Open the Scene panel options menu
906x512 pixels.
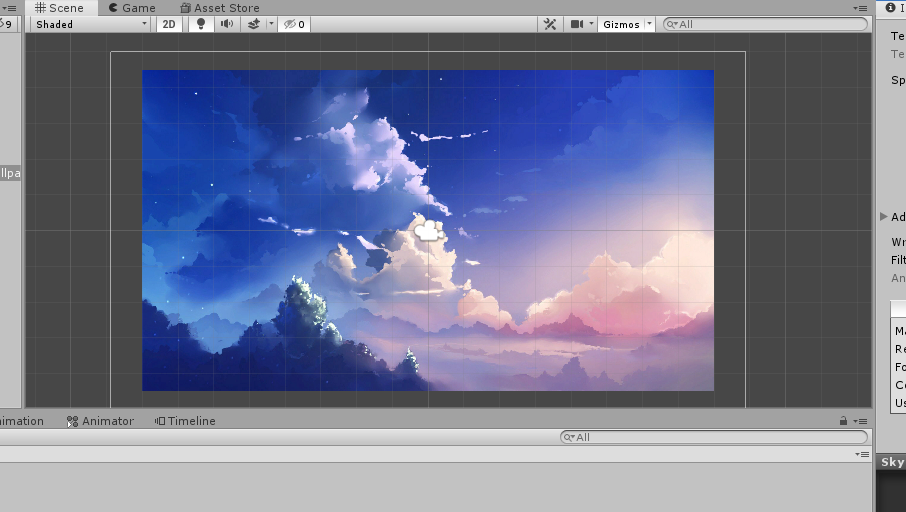pos(860,8)
